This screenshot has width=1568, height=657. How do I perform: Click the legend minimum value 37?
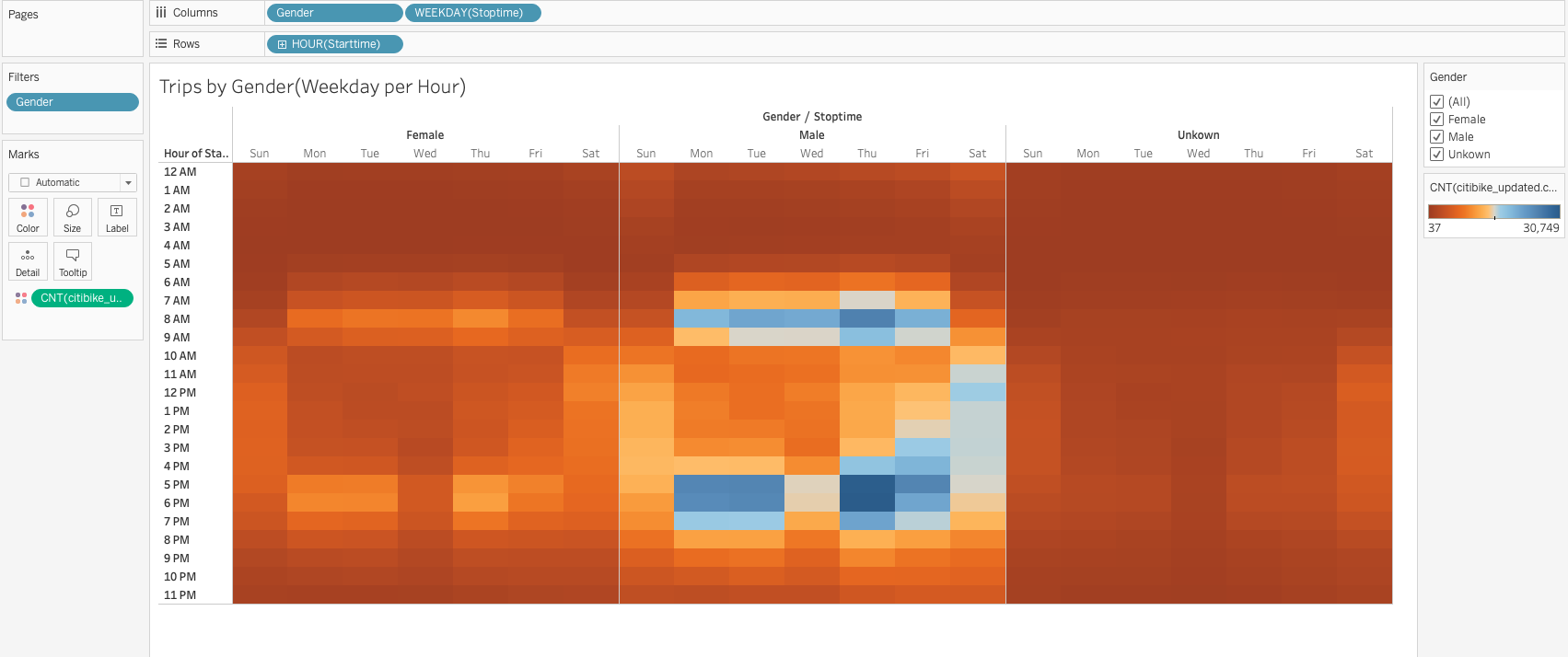pyautogui.click(x=1434, y=228)
